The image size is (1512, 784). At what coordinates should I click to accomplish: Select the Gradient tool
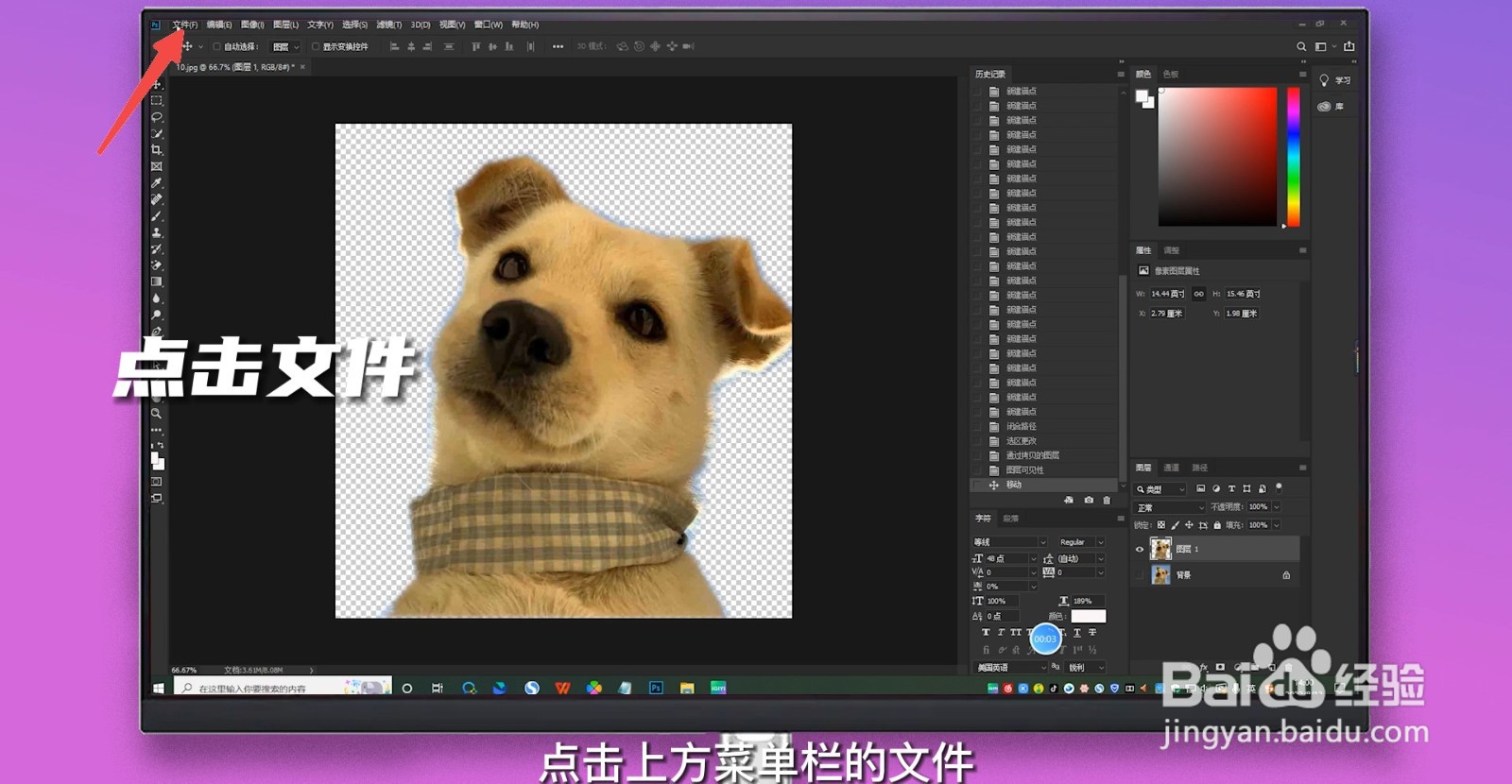click(x=157, y=281)
